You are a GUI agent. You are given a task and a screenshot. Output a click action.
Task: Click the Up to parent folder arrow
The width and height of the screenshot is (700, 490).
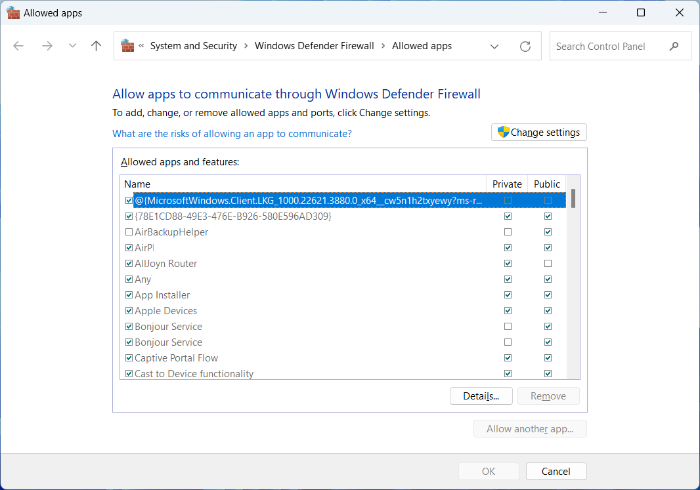click(96, 46)
